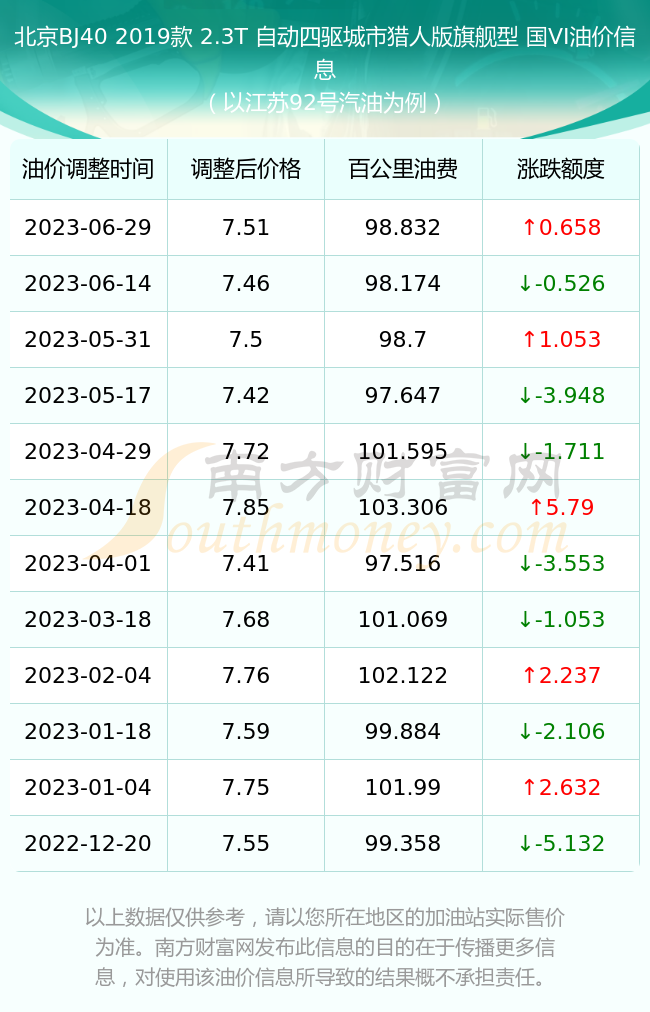
Task: Click the green down-arrow value -2.106
Action: coord(562,731)
